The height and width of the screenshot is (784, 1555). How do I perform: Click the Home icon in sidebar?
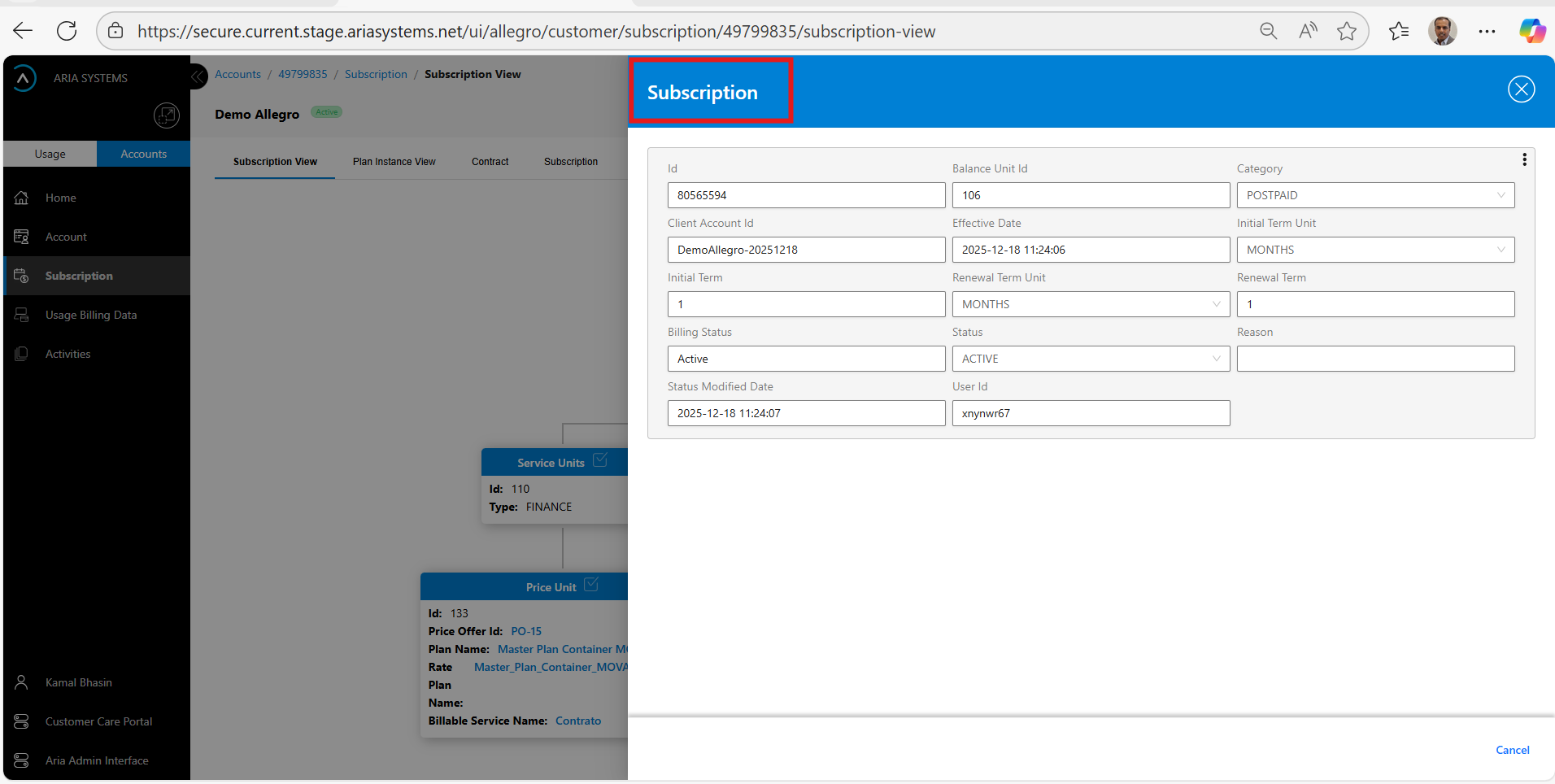tap(22, 198)
